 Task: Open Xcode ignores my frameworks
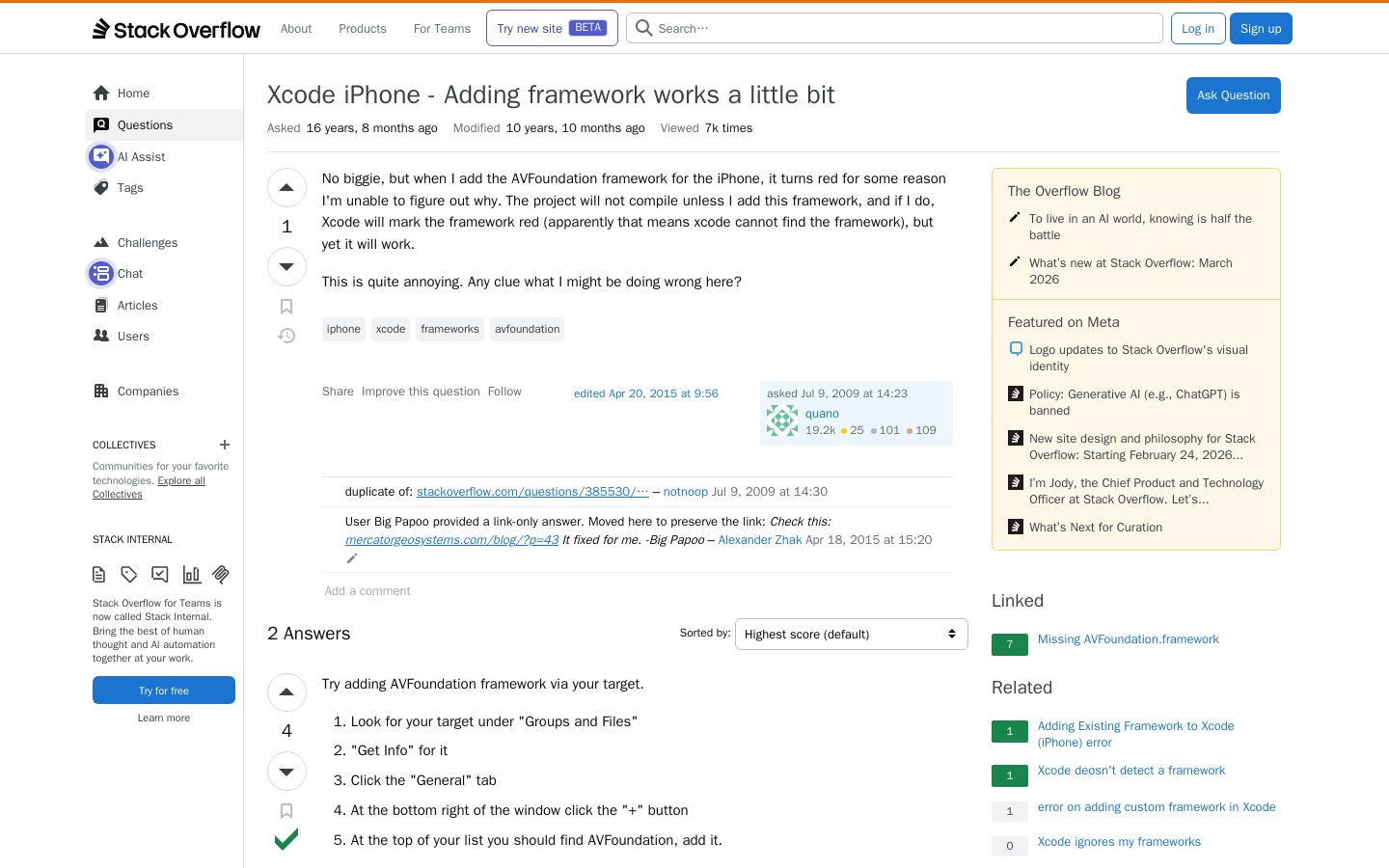click(x=1119, y=842)
